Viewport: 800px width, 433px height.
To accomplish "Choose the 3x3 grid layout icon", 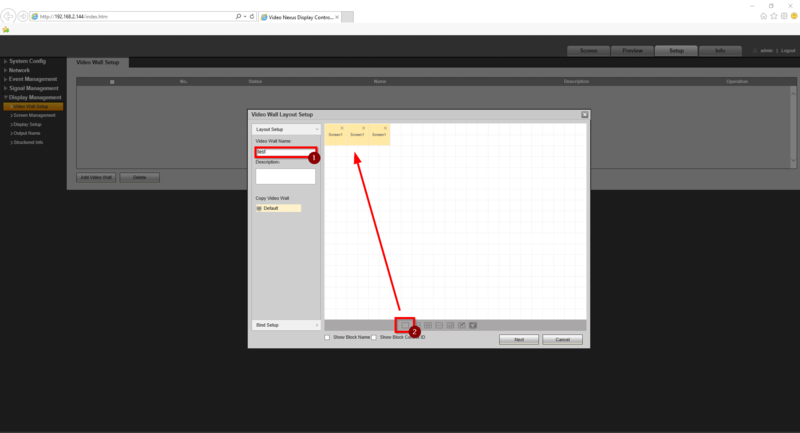I will coord(428,325).
